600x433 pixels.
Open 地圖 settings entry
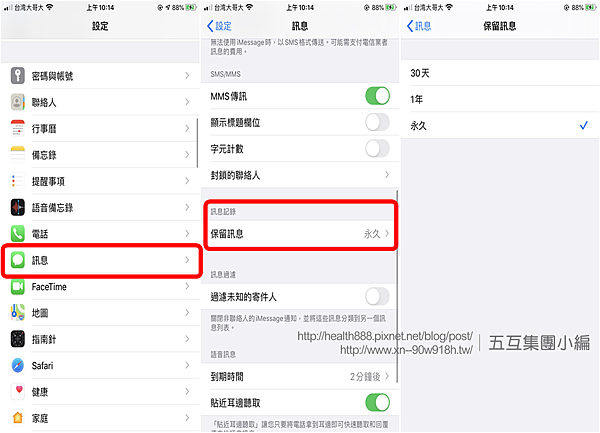point(100,313)
